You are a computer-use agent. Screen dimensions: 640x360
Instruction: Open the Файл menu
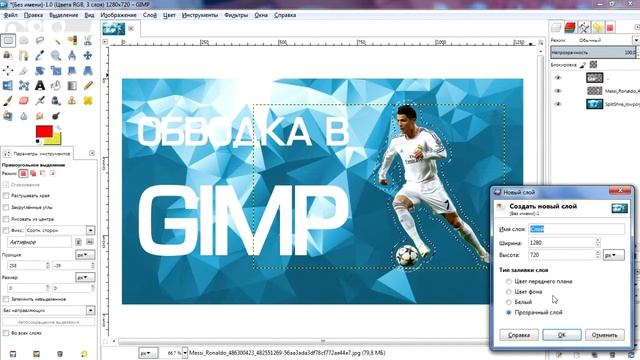pyautogui.click(x=11, y=15)
